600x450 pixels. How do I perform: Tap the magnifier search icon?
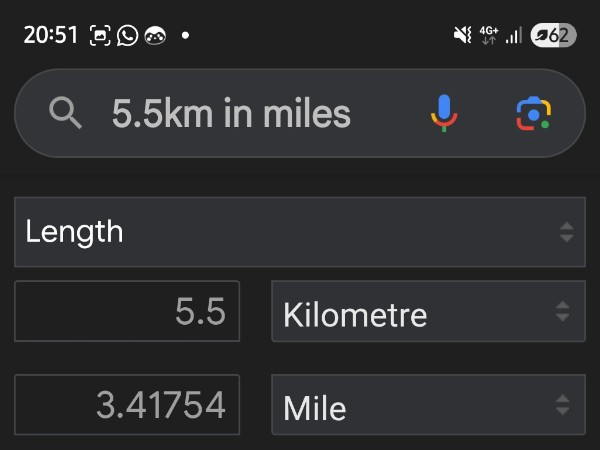pyautogui.click(x=66, y=114)
